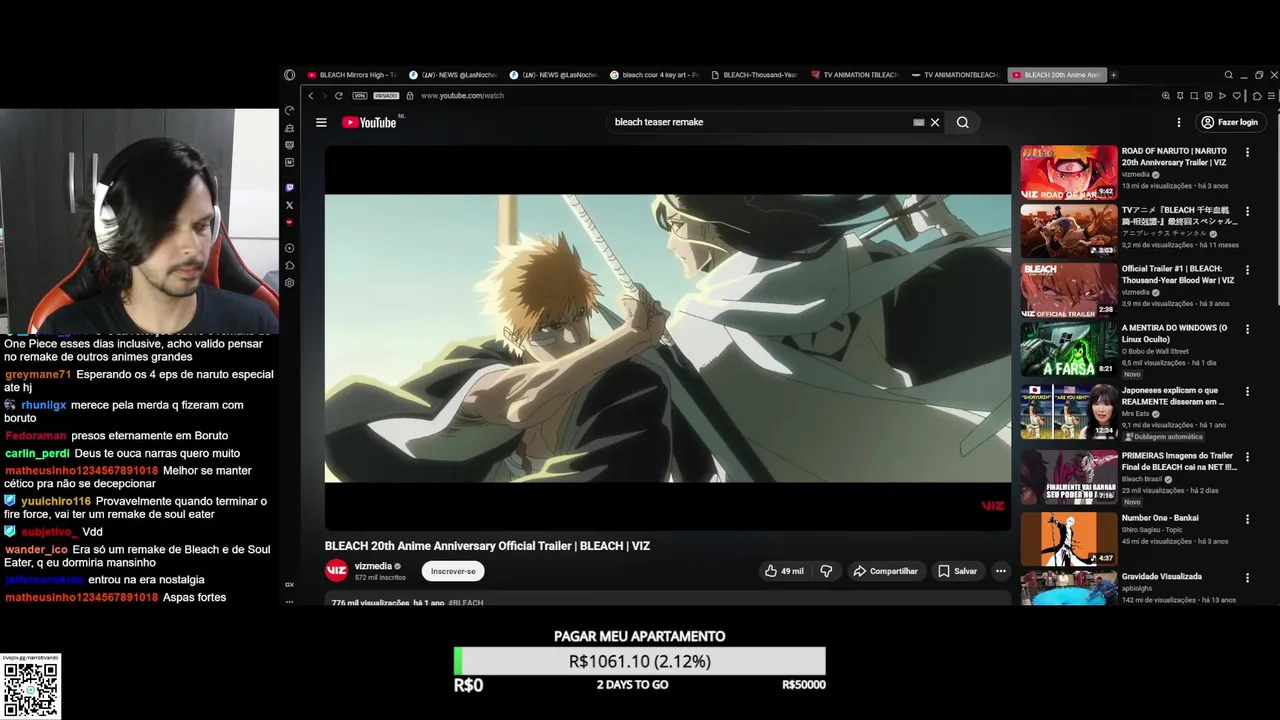Click the address bar youtube.com/watch URL

click(x=462, y=96)
